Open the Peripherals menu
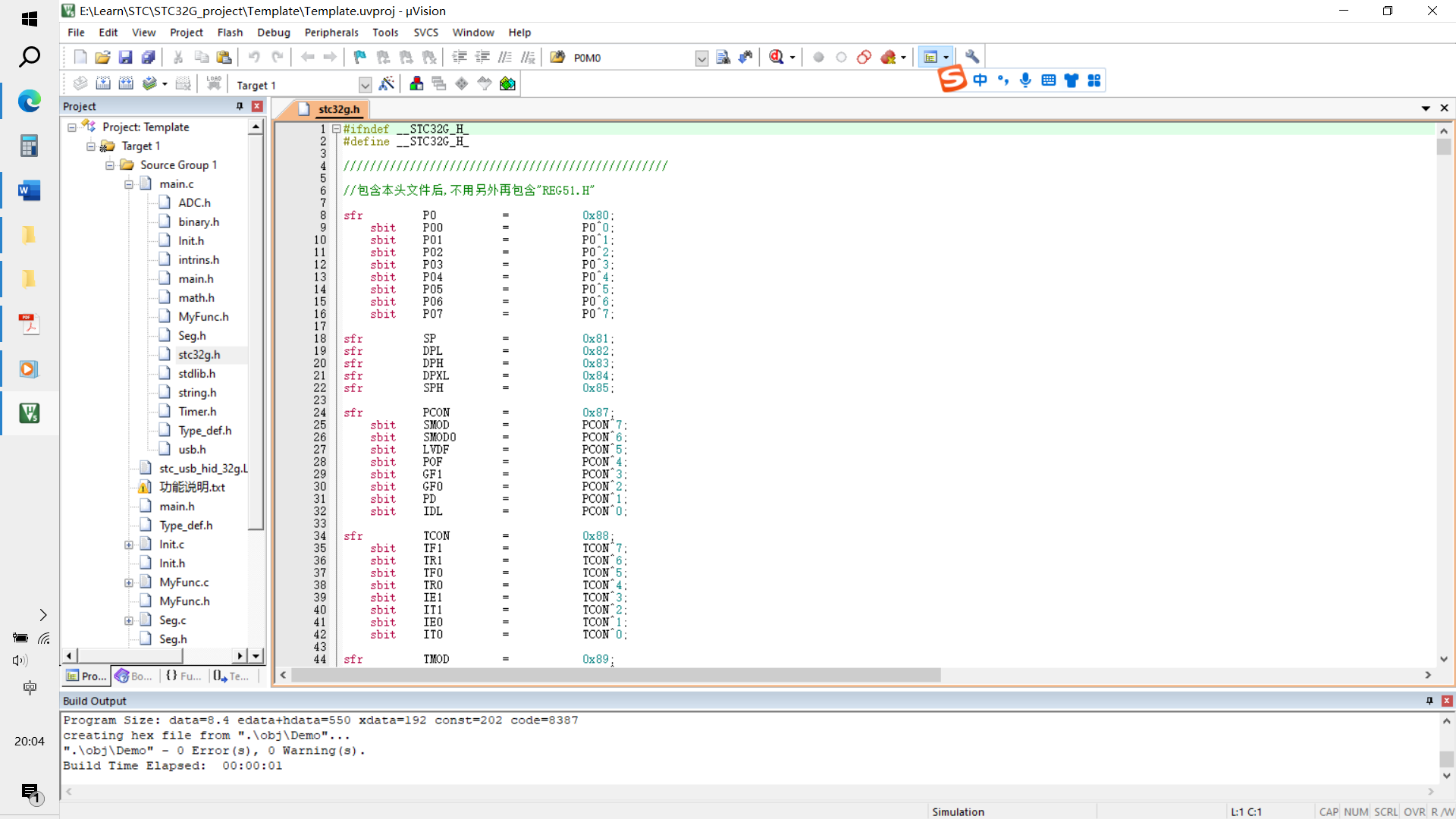The image size is (1456, 819). point(331,33)
